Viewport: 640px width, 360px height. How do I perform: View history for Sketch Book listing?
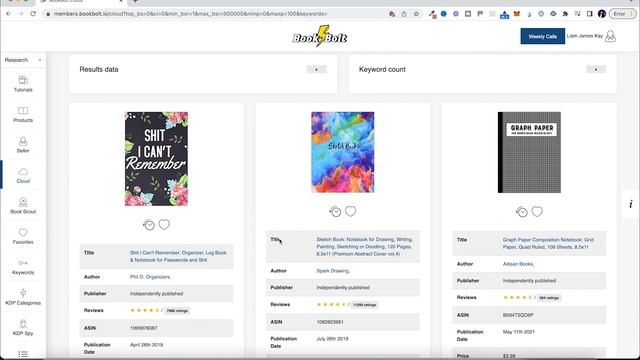tap(335, 211)
